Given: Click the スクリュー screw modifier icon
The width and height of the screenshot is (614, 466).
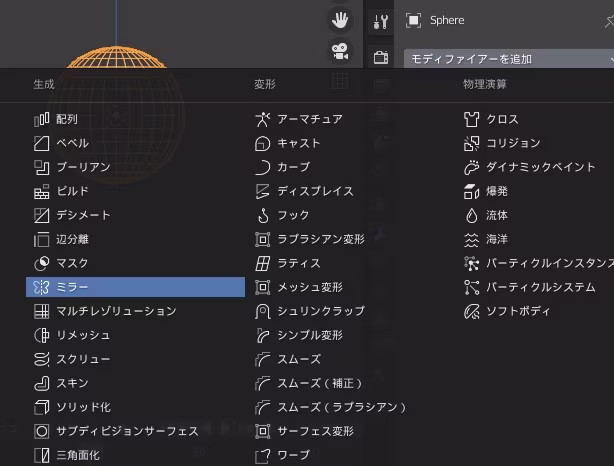Looking at the screenshot, I should tap(42, 359).
